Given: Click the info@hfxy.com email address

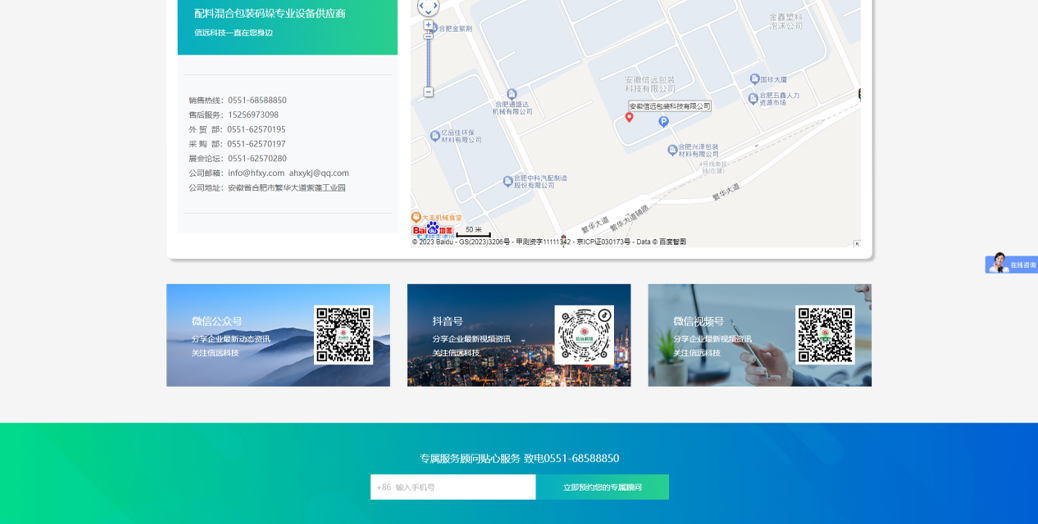Looking at the screenshot, I should pos(256,173).
